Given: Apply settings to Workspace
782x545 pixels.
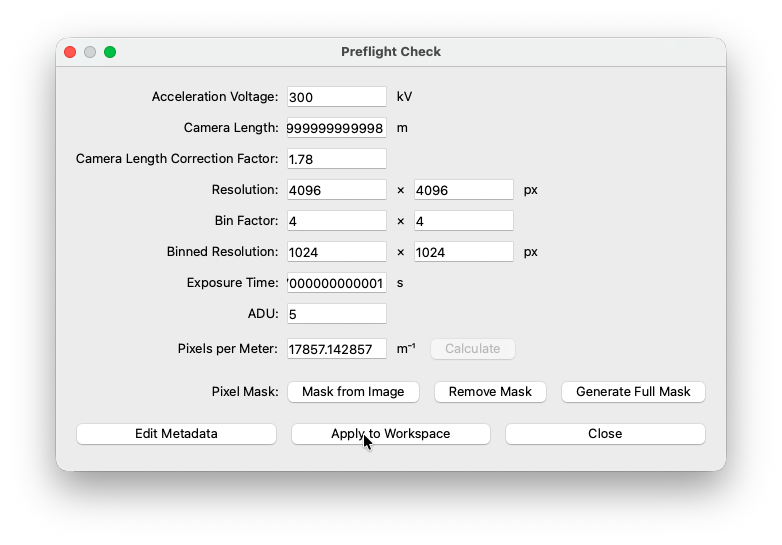Looking at the screenshot, I should click(x=391, y=434).
